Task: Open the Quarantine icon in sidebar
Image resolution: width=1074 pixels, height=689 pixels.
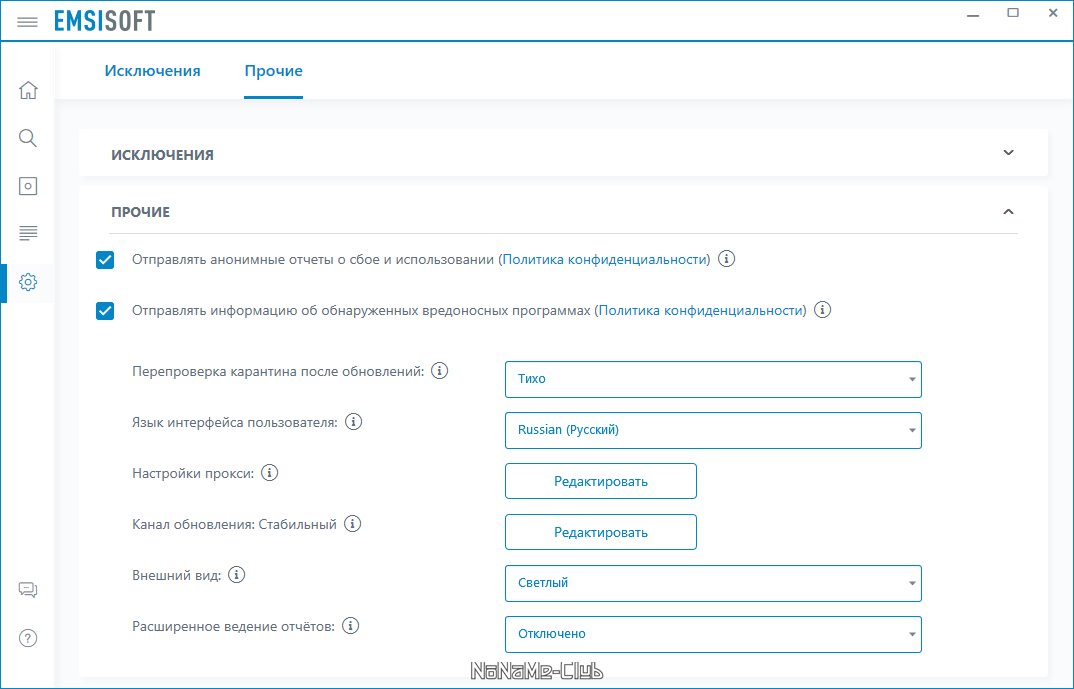Action: point(28,186)
